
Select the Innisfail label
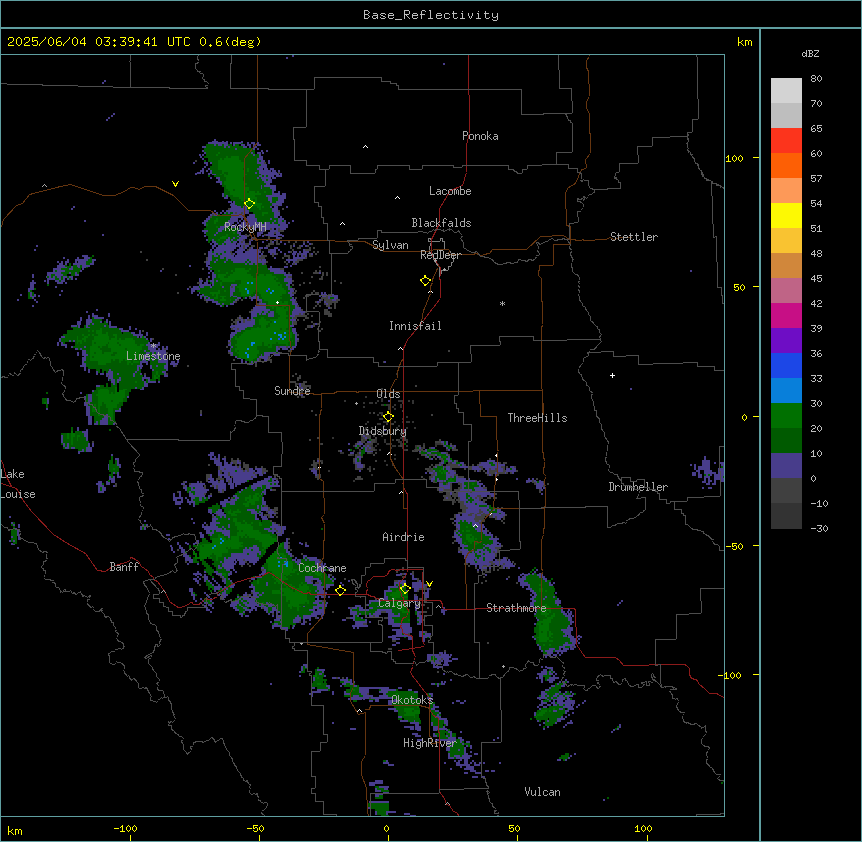(x=415, y=326)
